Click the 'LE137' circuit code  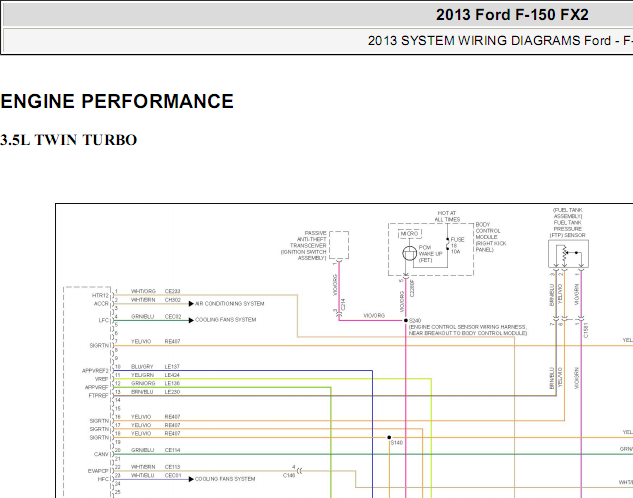pos(172,366)
